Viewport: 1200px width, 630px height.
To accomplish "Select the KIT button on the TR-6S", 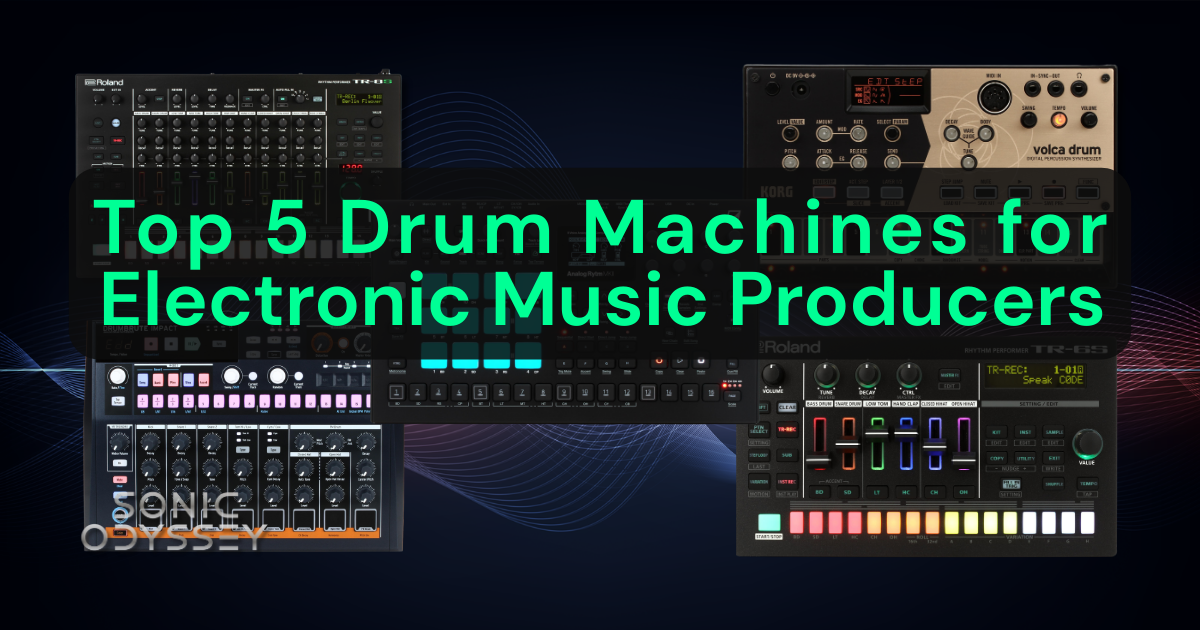I will [996, 431].
